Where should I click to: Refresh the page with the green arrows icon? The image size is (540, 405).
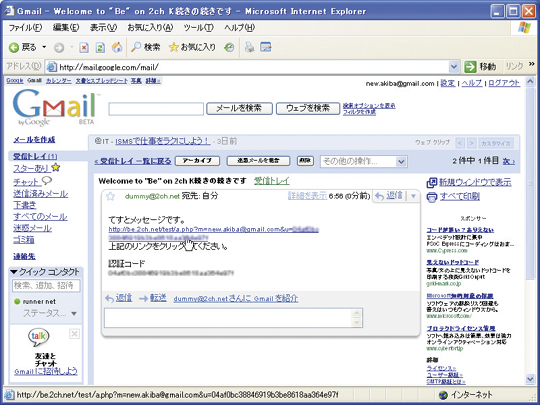pos(100,48)
